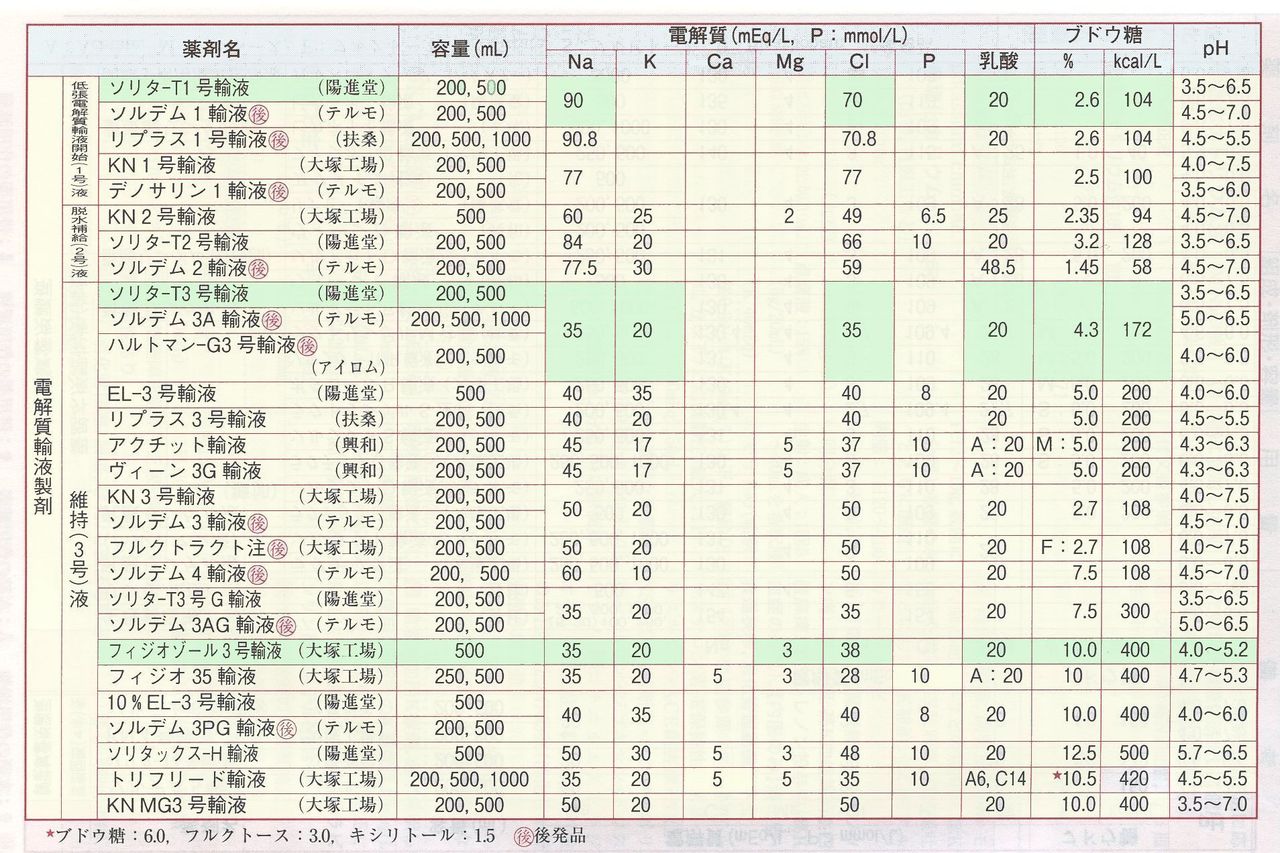Select the Mg column header
Screen dimensions: 1280x853
coord(789,62)
